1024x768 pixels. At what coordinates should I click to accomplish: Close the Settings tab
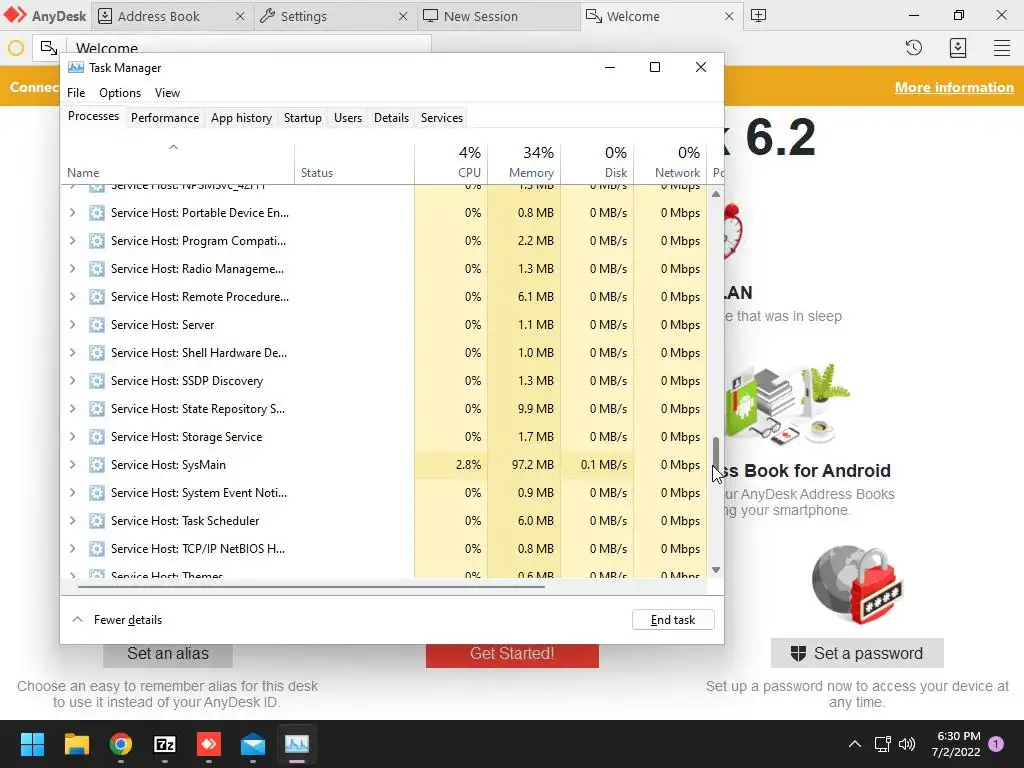pos(403,16)
